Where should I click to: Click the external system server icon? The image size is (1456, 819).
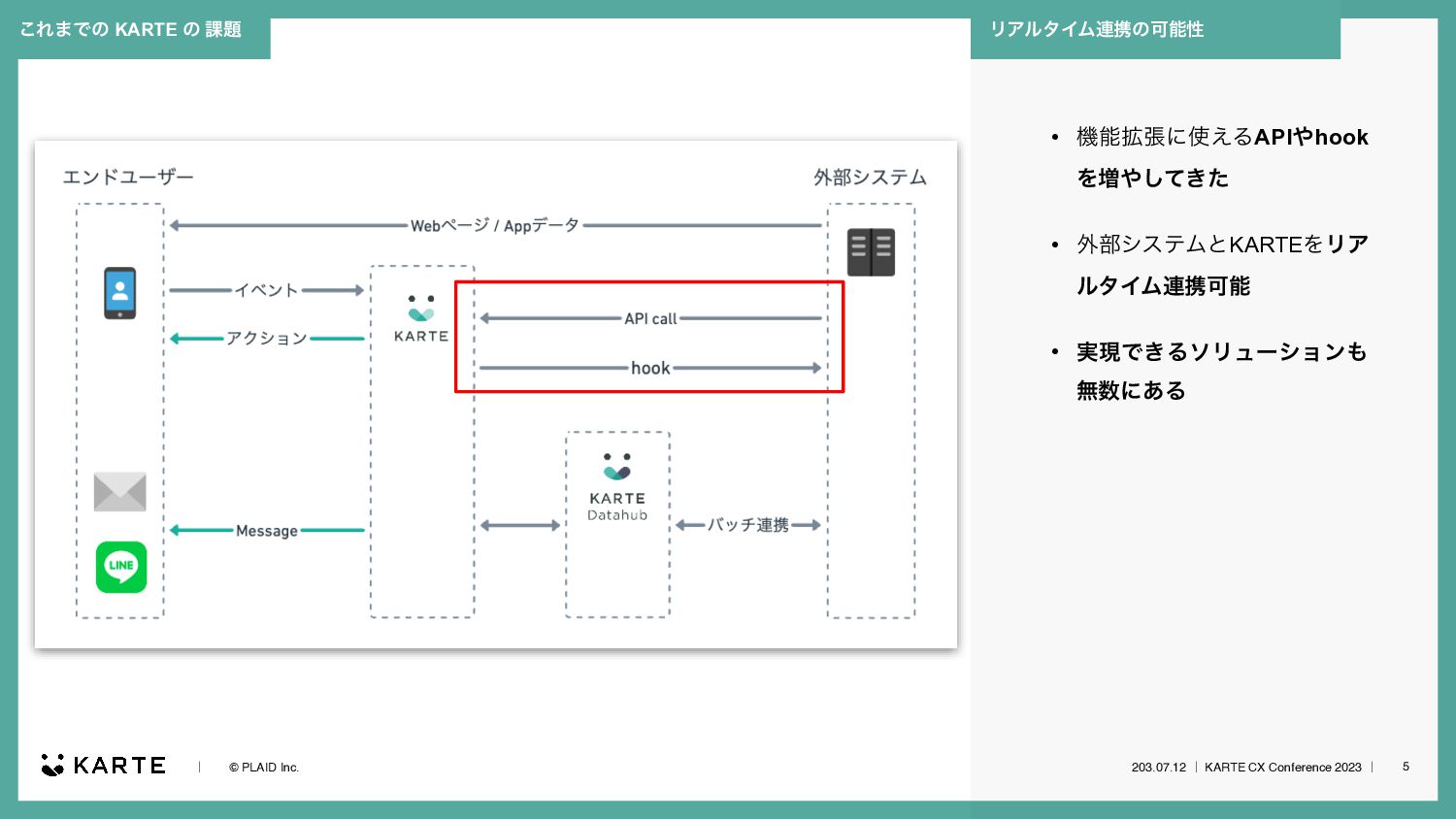click(871, 252)
